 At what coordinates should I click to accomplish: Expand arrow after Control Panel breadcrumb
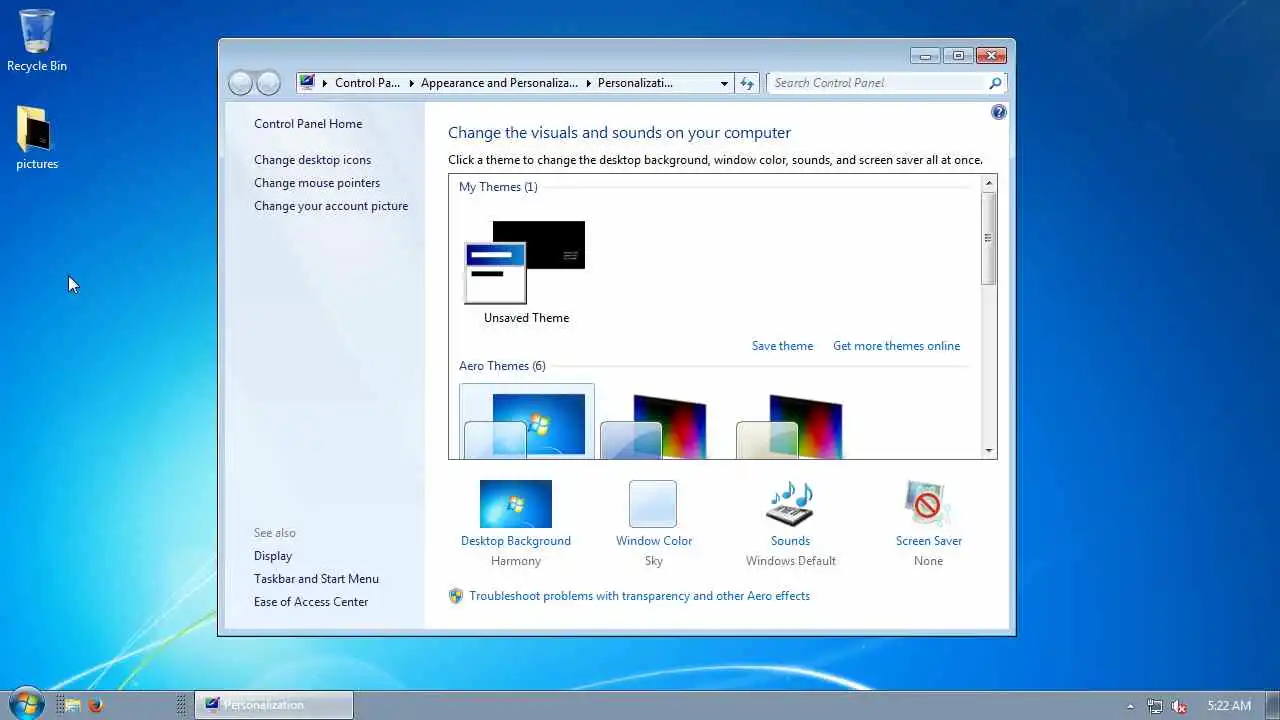point(410,83)
